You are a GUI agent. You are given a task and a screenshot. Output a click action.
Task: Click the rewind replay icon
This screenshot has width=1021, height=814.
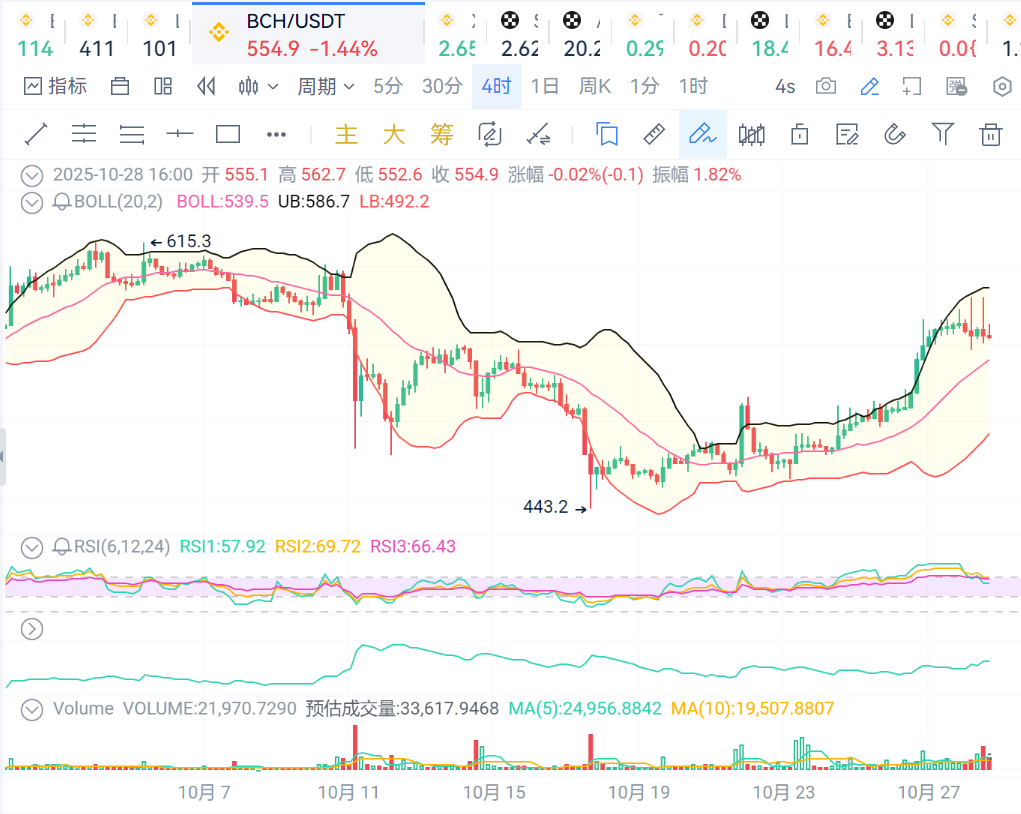coord(206,87)
